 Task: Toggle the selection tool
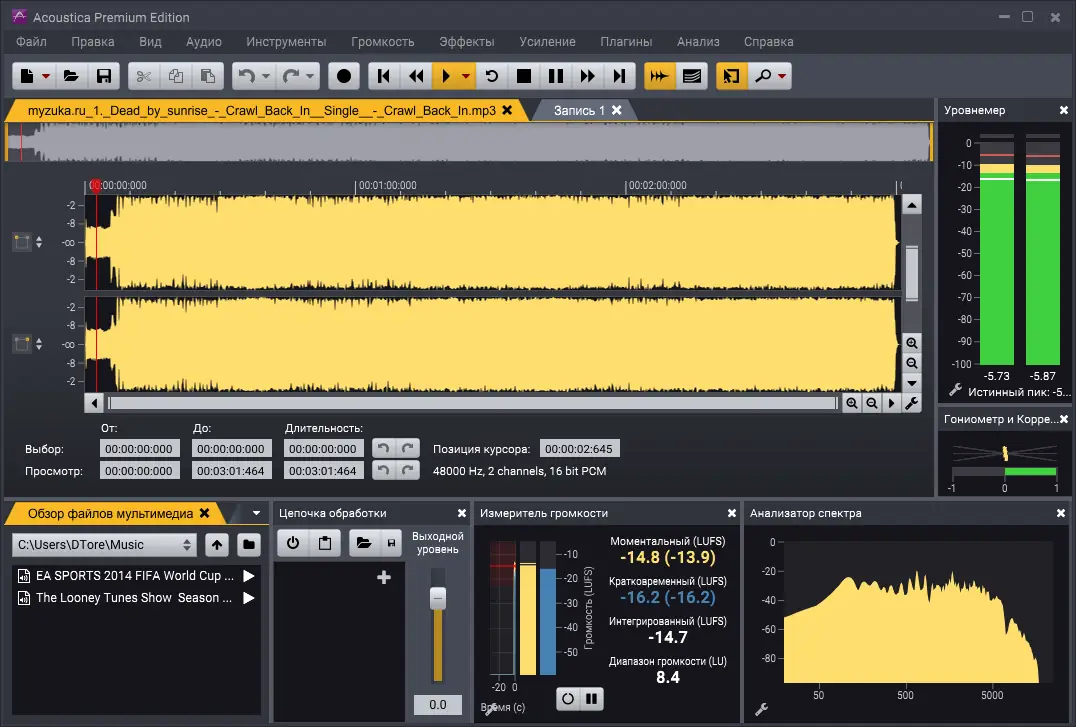click(x=732, y=76)
